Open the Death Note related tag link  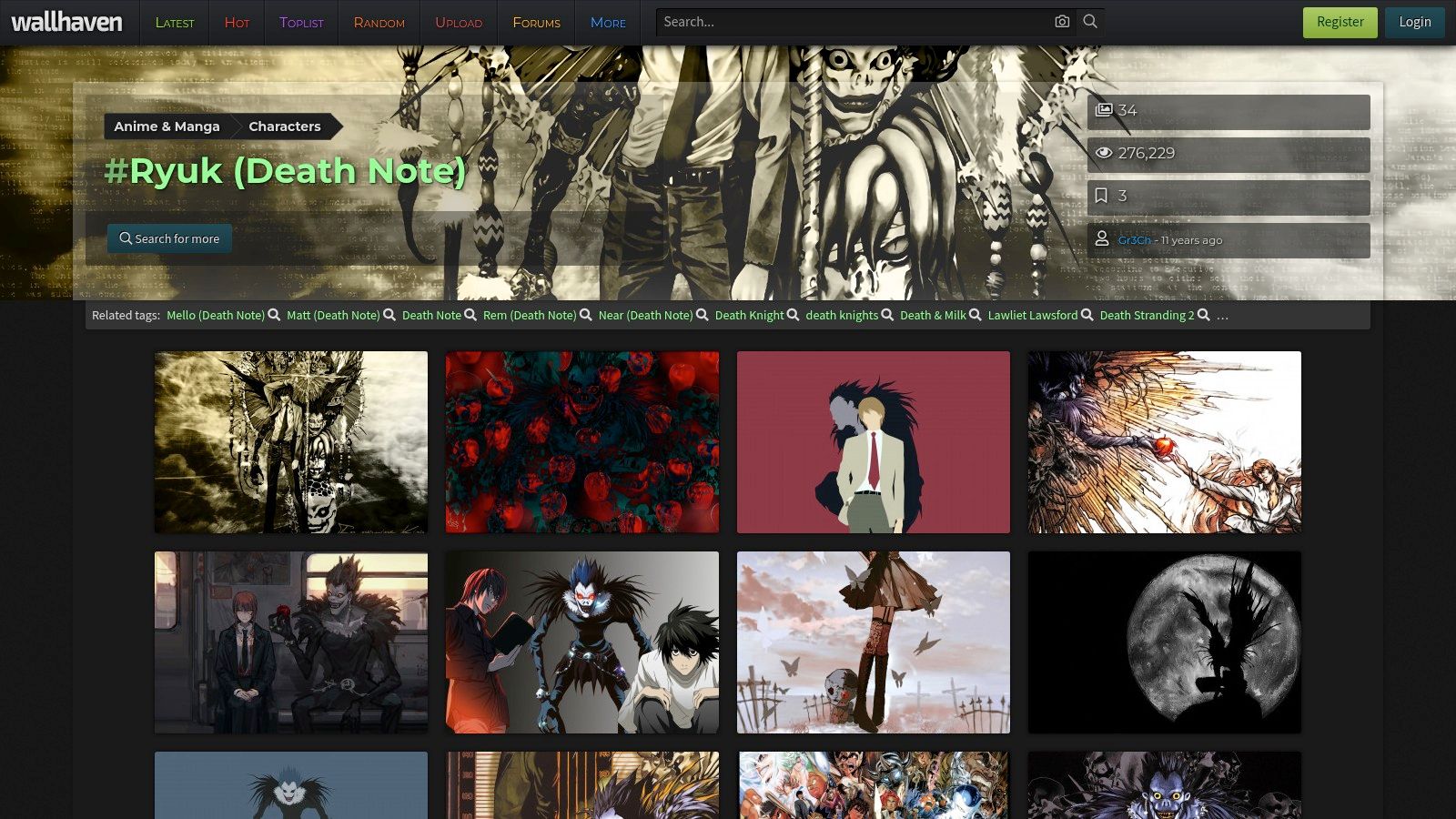[431, 315]
